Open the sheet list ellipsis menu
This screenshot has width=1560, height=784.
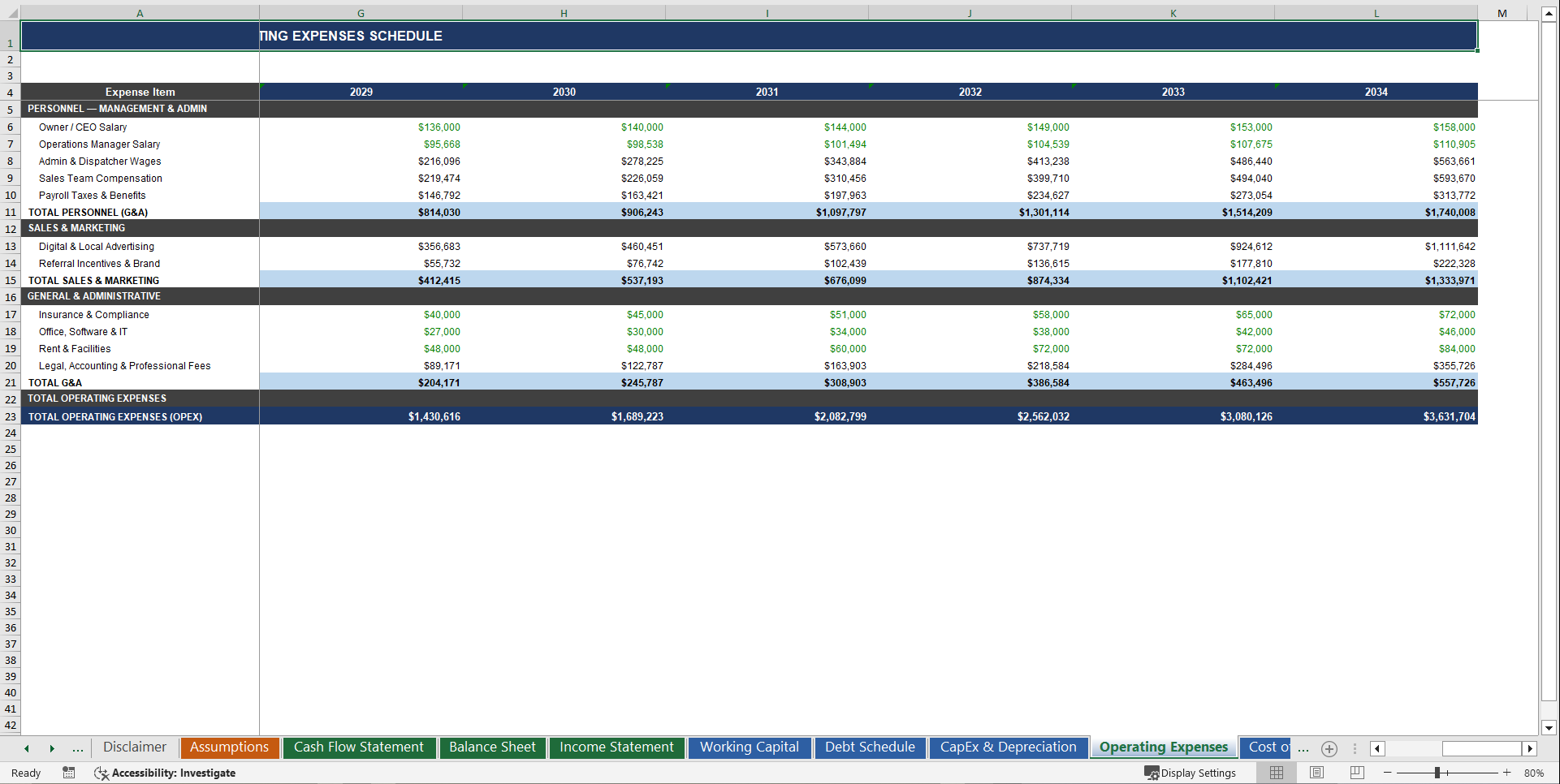(77, 747)
